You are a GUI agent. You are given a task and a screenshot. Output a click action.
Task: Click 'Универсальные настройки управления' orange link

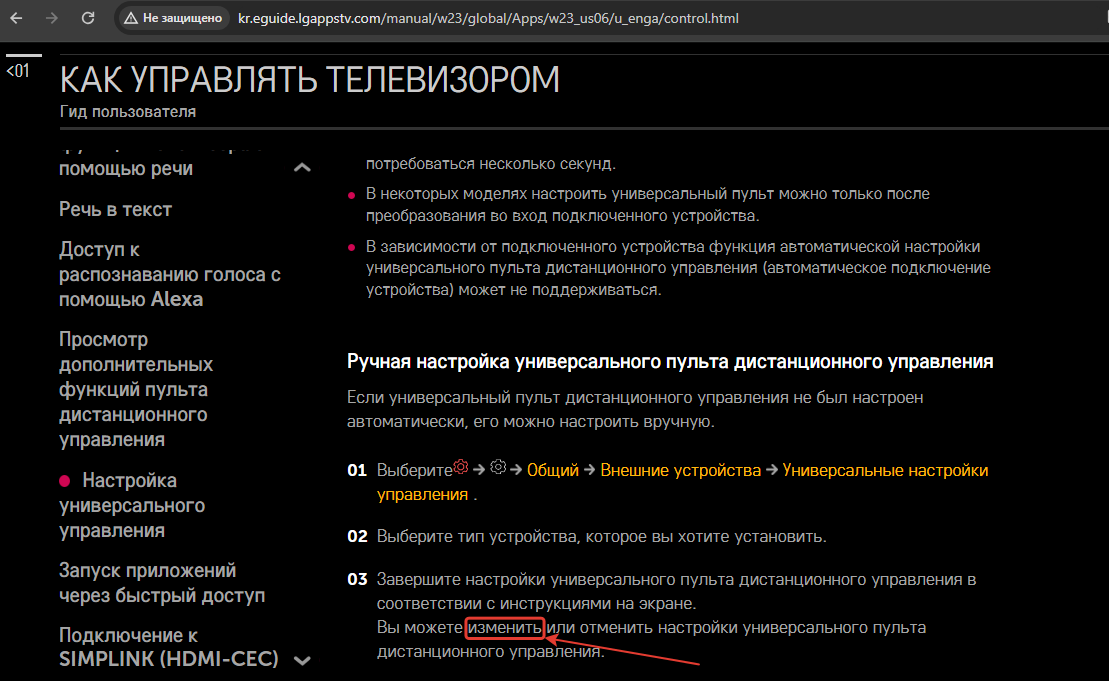coord(884,470)
